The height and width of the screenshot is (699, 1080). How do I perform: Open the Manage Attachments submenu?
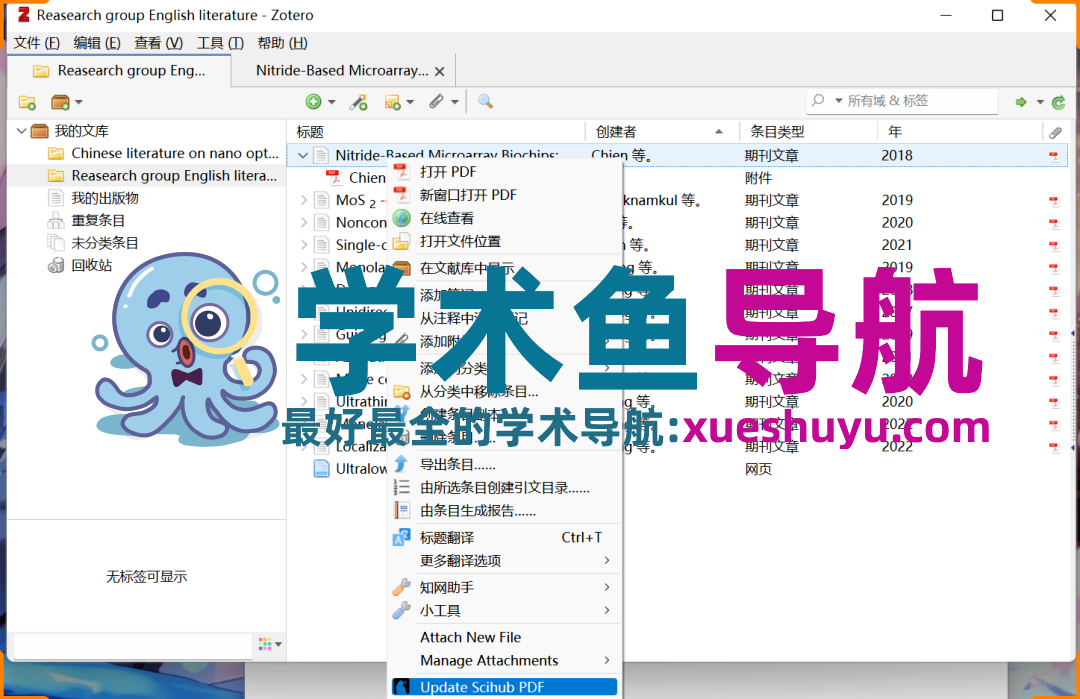point(505,661)
